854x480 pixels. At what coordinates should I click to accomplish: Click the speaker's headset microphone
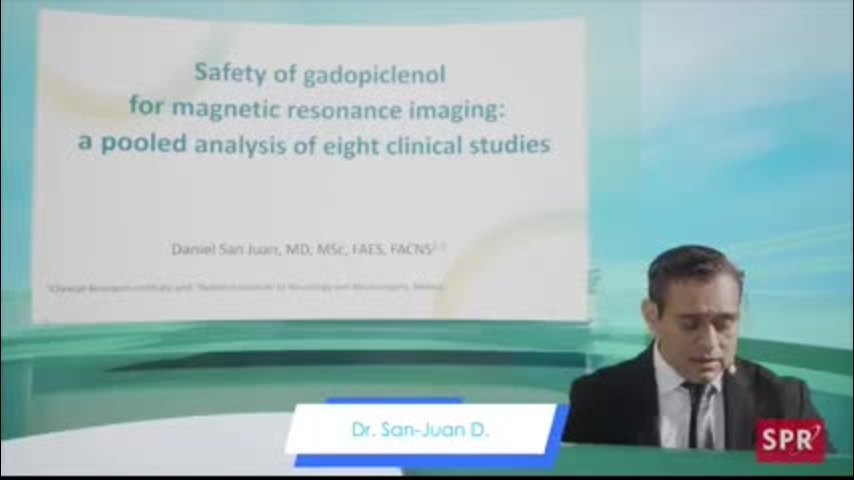coord(731,369)
